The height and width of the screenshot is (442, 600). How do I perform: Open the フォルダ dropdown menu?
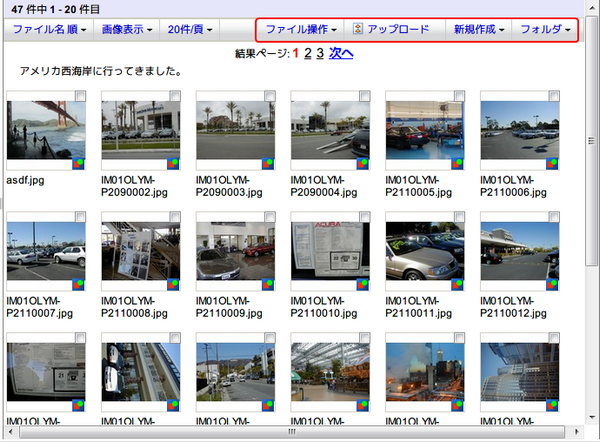pyautogui.click(x=545, y=29)
